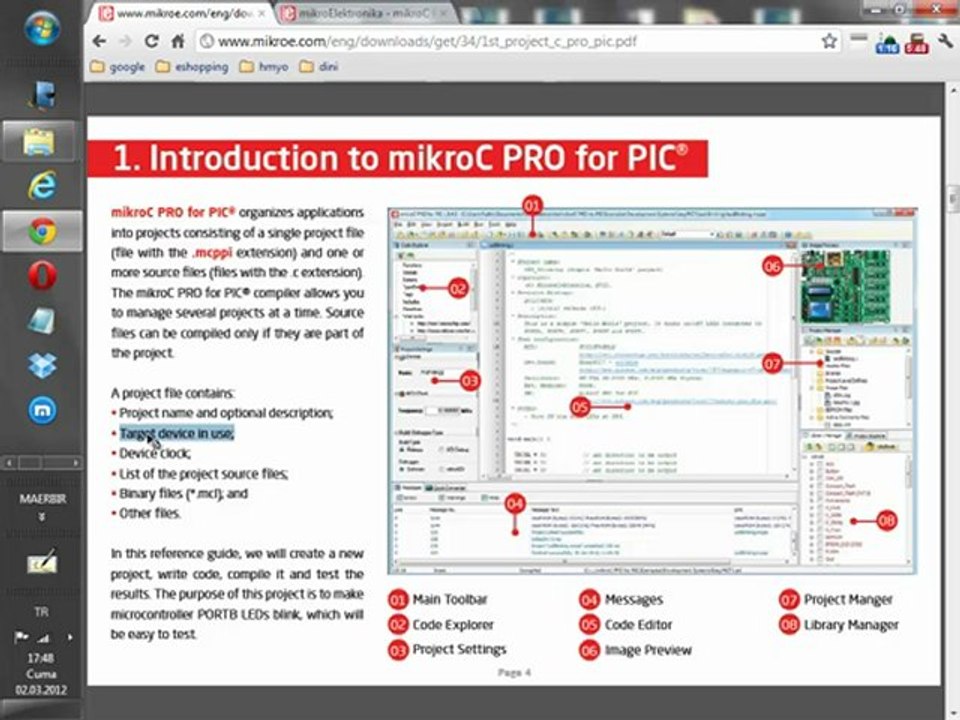This screenshot has width=960, height=720.
Task: Launch Internet Explorer from taskbar
Action: (42, 186)
